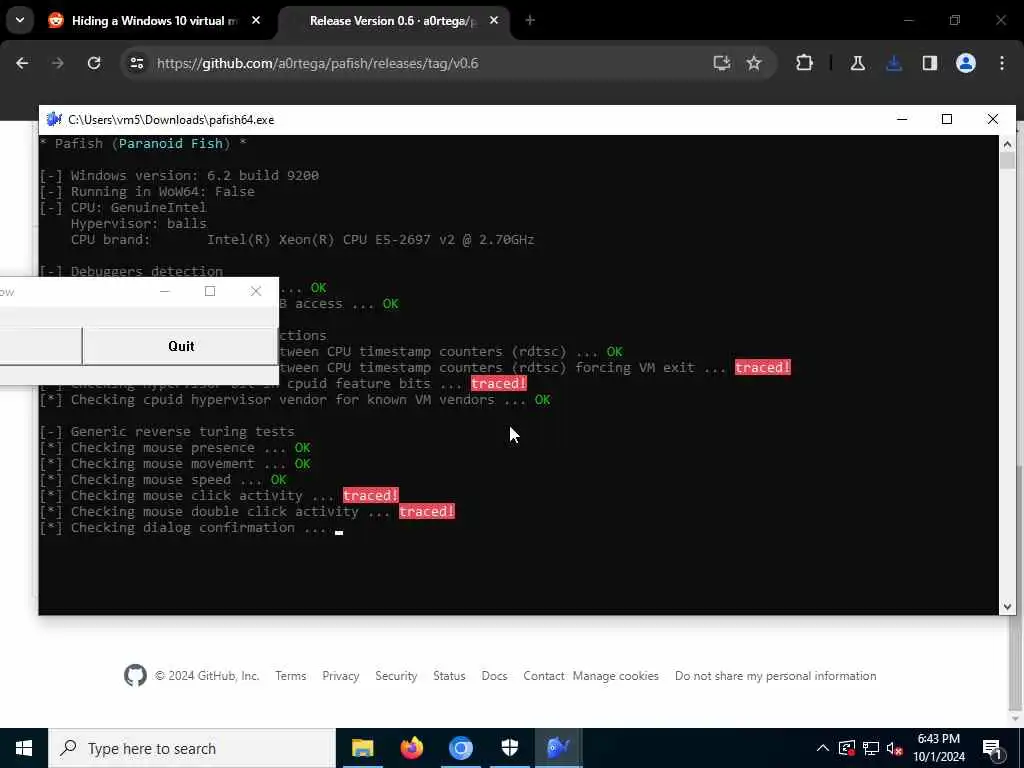This screenshot has width=1024, height=768.
Task: Reload the current page
Action: (94, 63)
